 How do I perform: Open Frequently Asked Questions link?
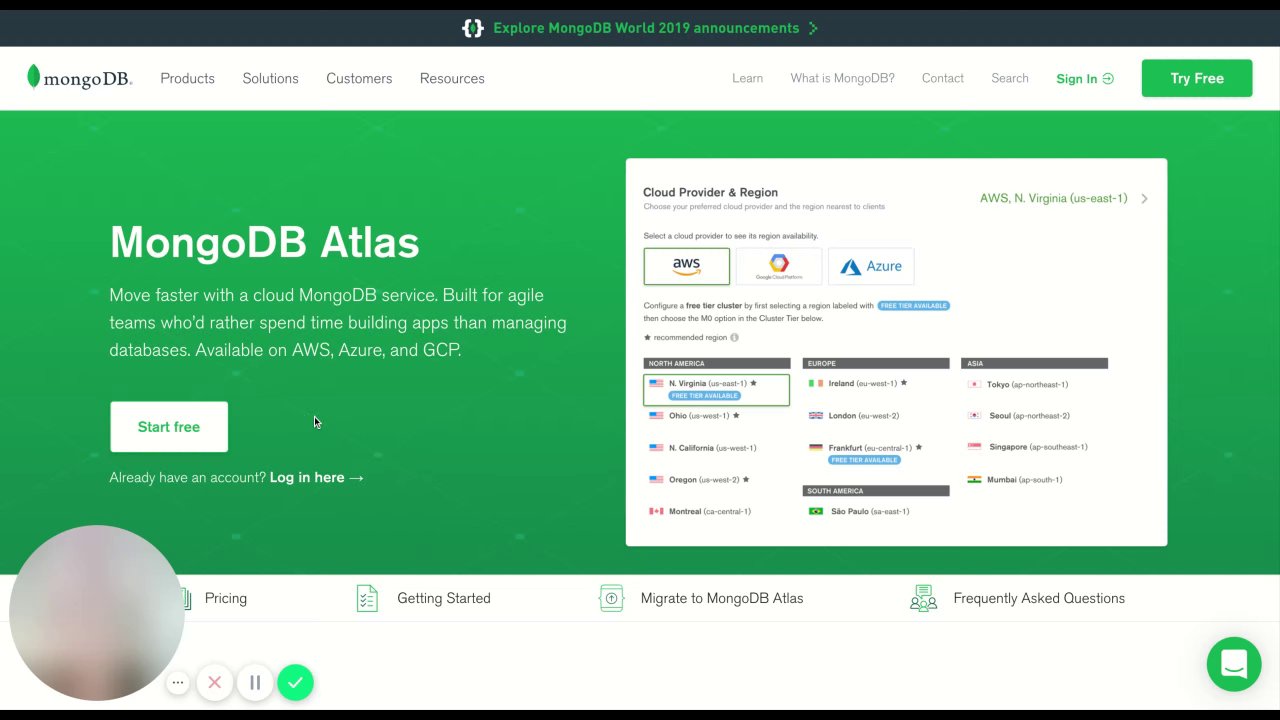pos(1039,598)
